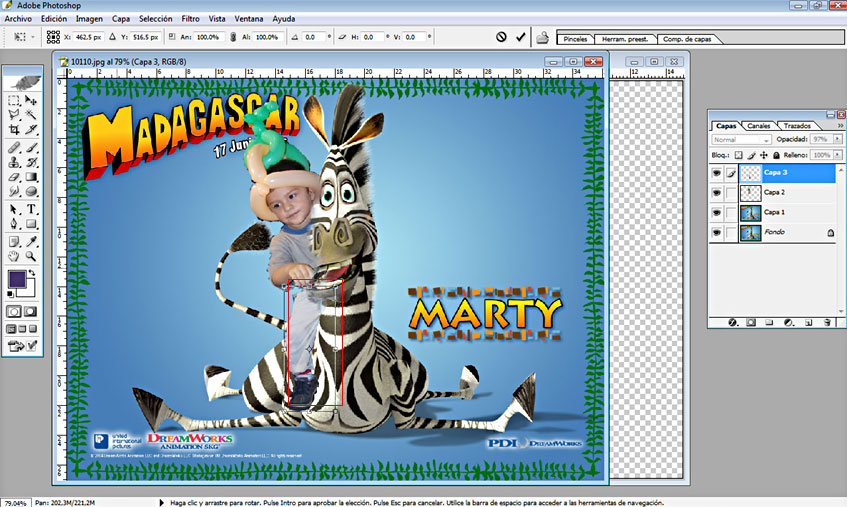Reset default black and white colors
This screenshot has height=507, width=847.
pyautogui.click(x=10, y=294)
